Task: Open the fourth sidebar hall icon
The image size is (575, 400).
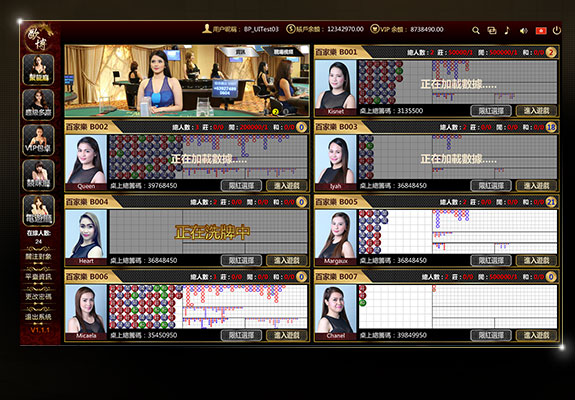Action: tap(38, 175)
